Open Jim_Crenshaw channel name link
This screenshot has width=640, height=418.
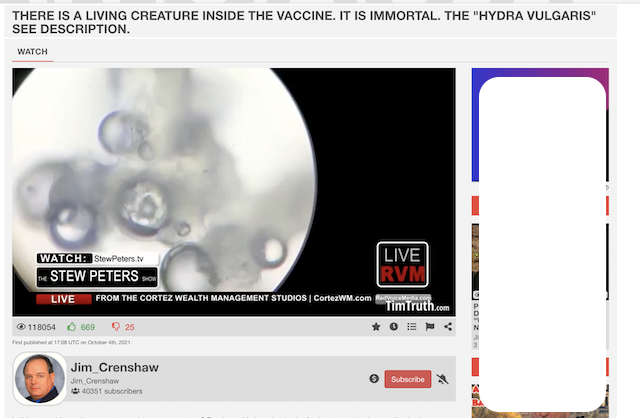[115, 367]
